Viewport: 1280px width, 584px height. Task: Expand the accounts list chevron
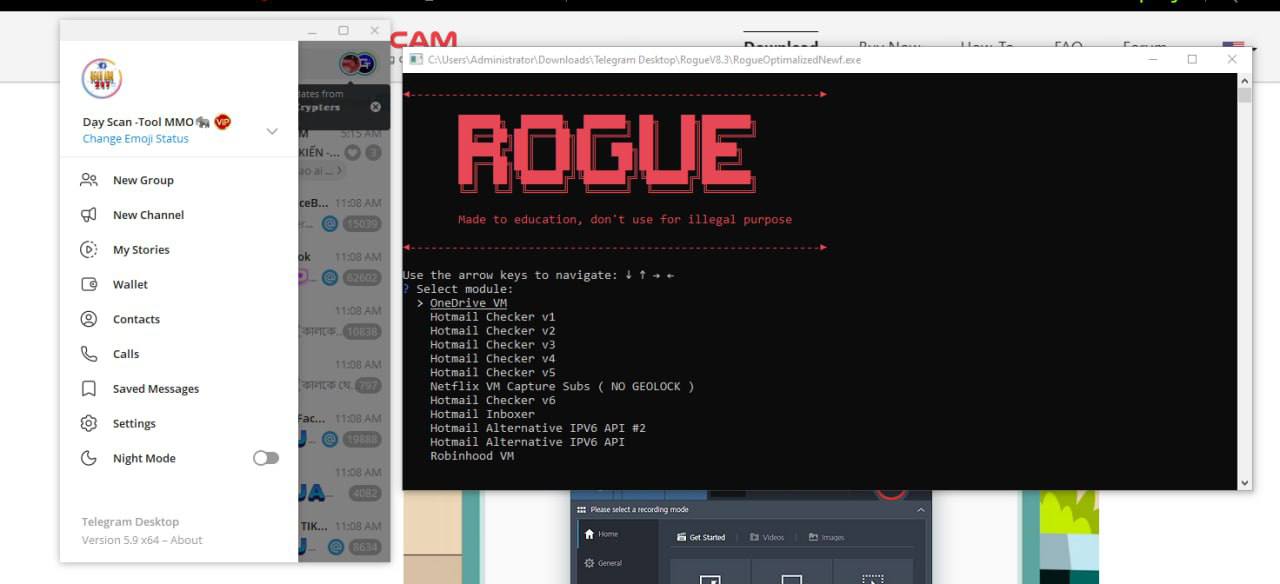tap(272, 131)
